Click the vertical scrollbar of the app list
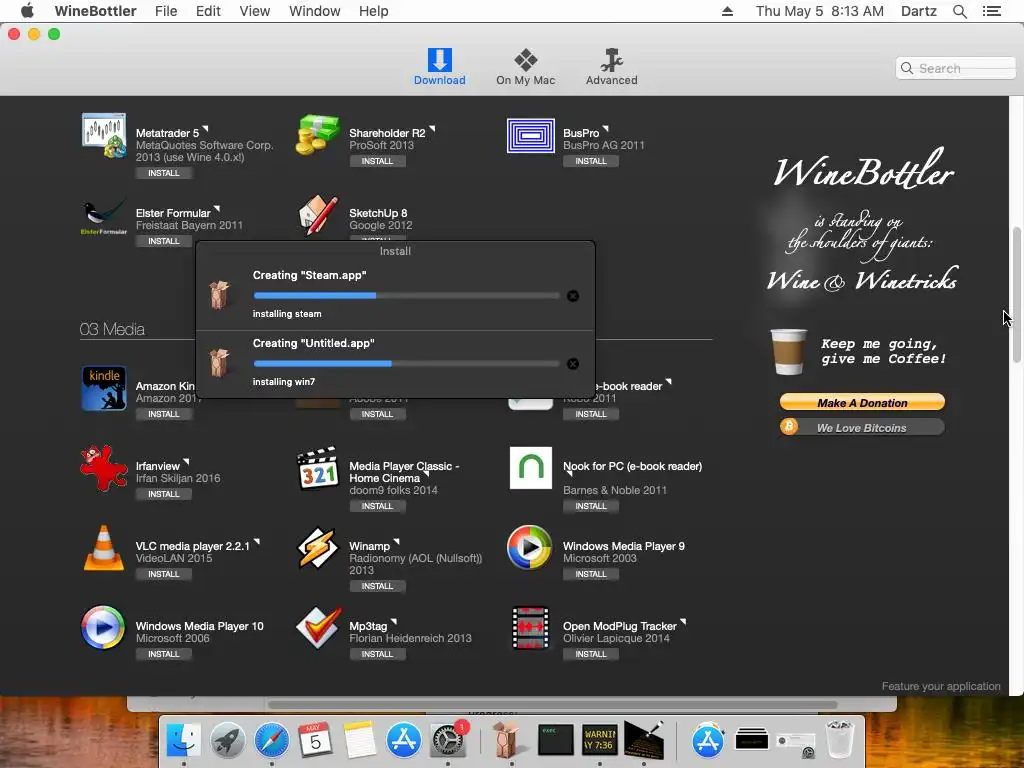This screenshot has height=768, width=1024. (1016, 295)
